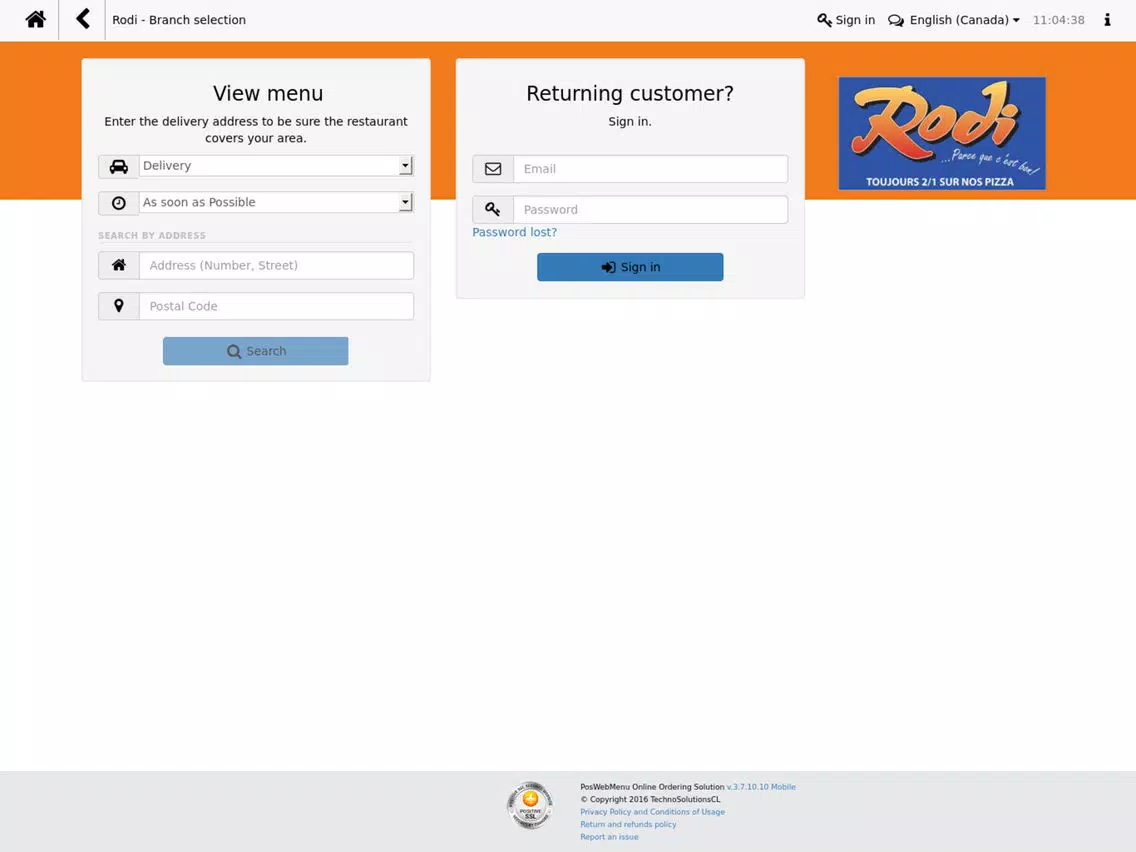Click the Returning customer? heading
Viewport: 1136px width, 852px height.
pos(630,93)
